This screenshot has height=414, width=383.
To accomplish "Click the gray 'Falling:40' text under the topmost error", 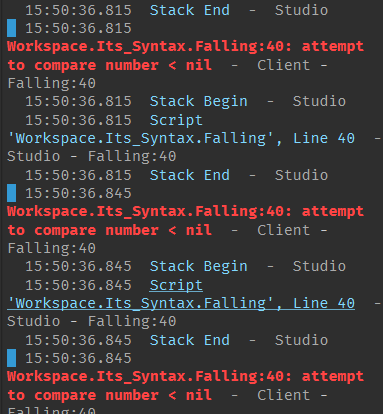I will [x=52, y=83].
